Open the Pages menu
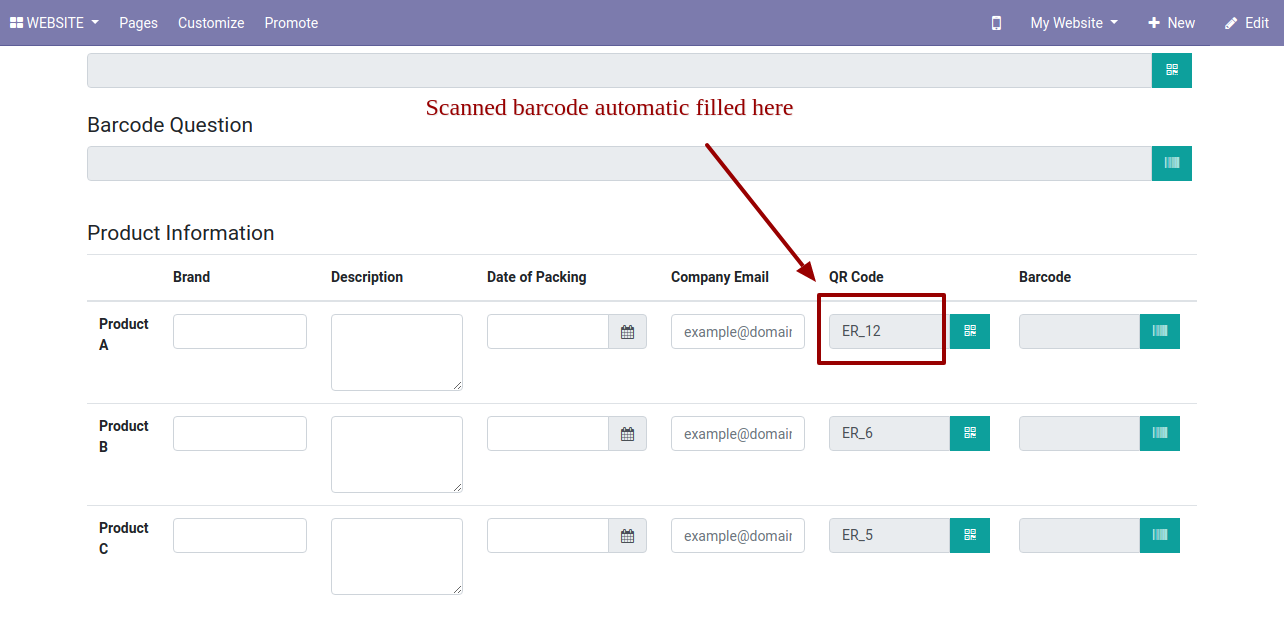The height and width of the screenshot is (641, 1284). pyautogui.click(x=138, y=23)
